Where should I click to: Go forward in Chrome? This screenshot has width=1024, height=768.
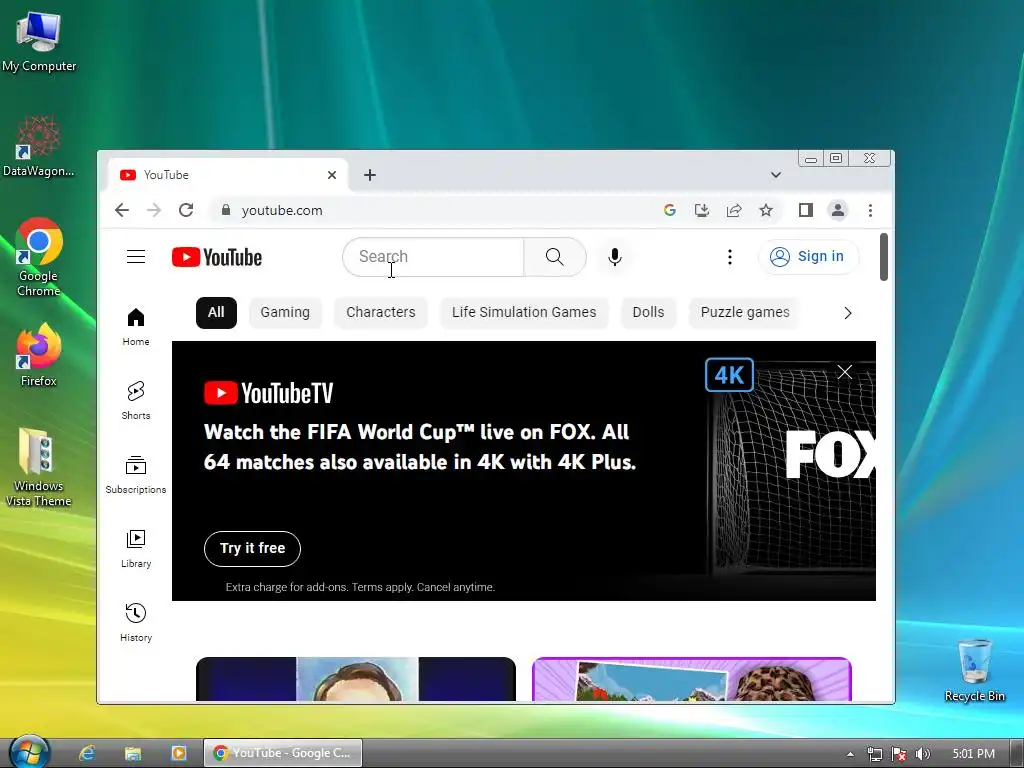[x=154, y=210]
